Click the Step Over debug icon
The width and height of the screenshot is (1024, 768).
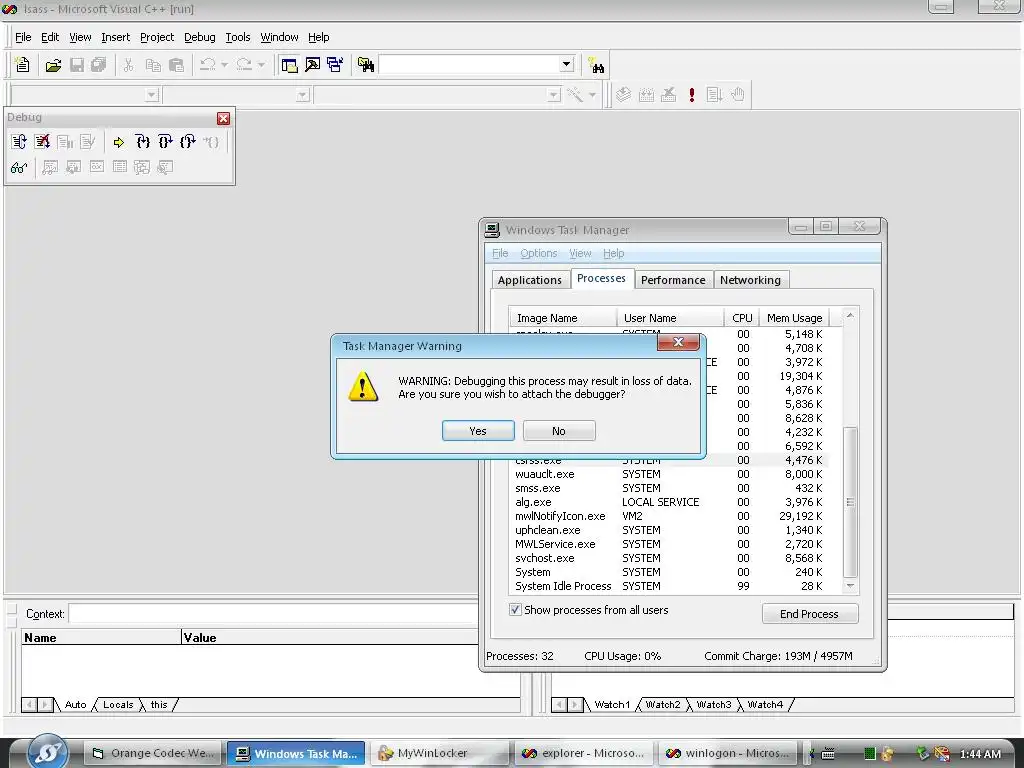165,142
